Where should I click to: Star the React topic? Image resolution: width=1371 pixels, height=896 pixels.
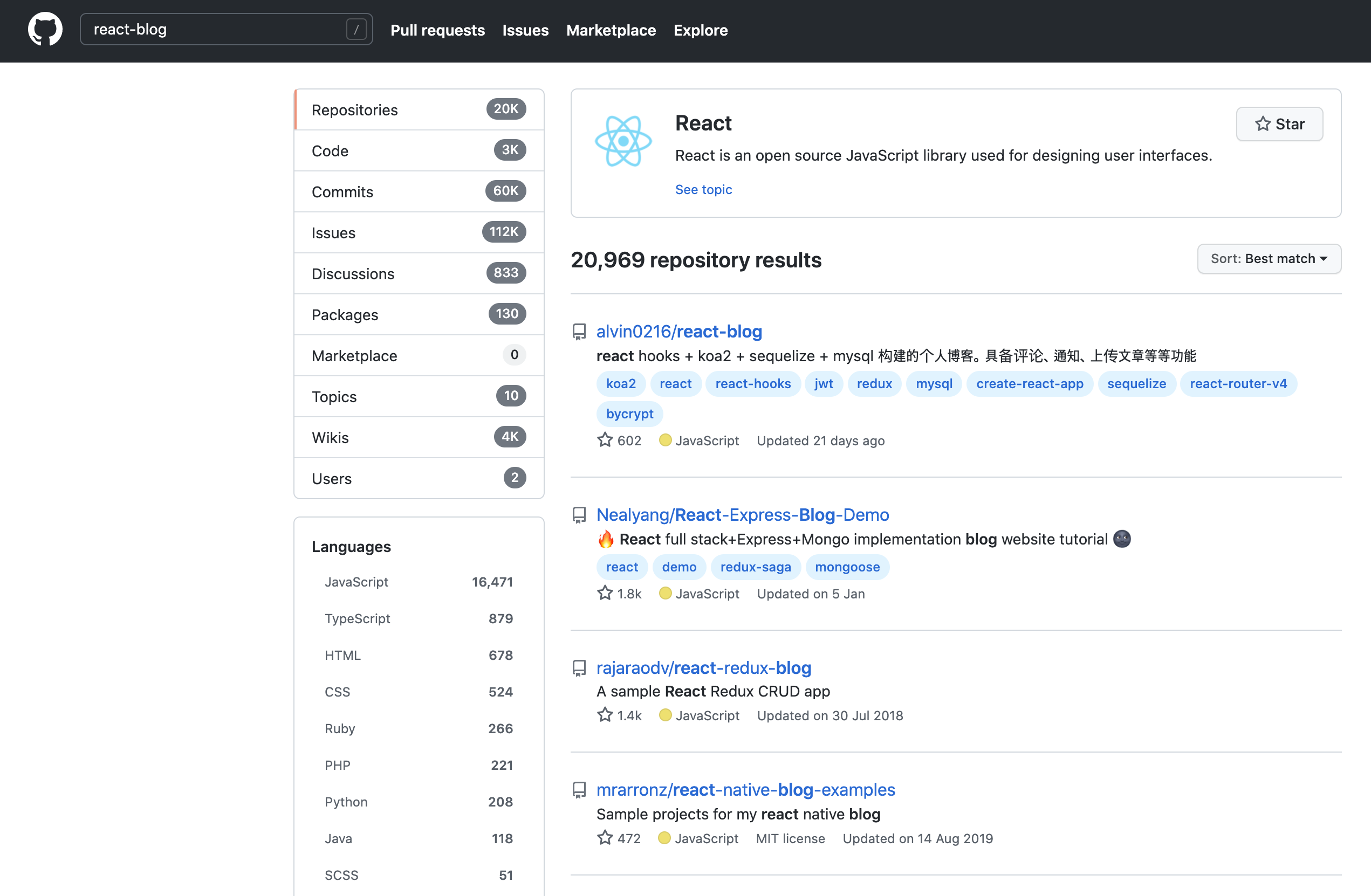point(1279,124)
